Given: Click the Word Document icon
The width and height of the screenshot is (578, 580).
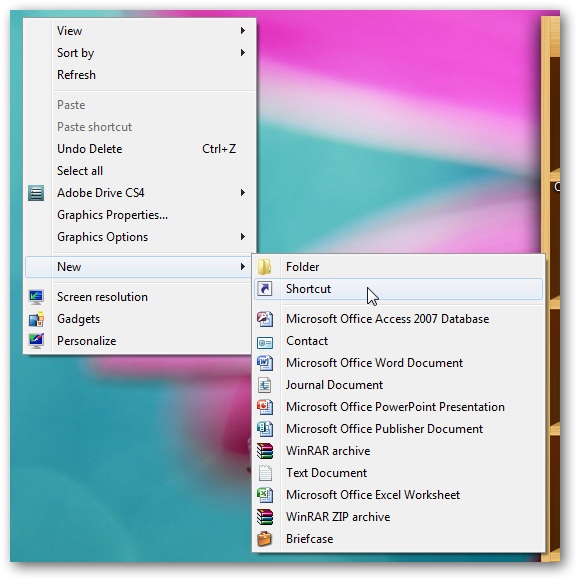Looking at the screenshot, I should pos(265,363).
